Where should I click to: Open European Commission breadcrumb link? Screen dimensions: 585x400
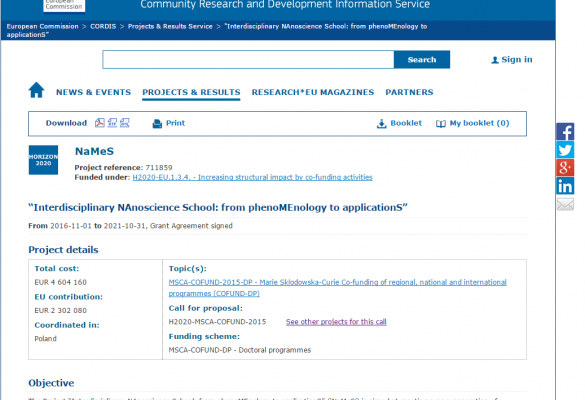coord(43,26)
